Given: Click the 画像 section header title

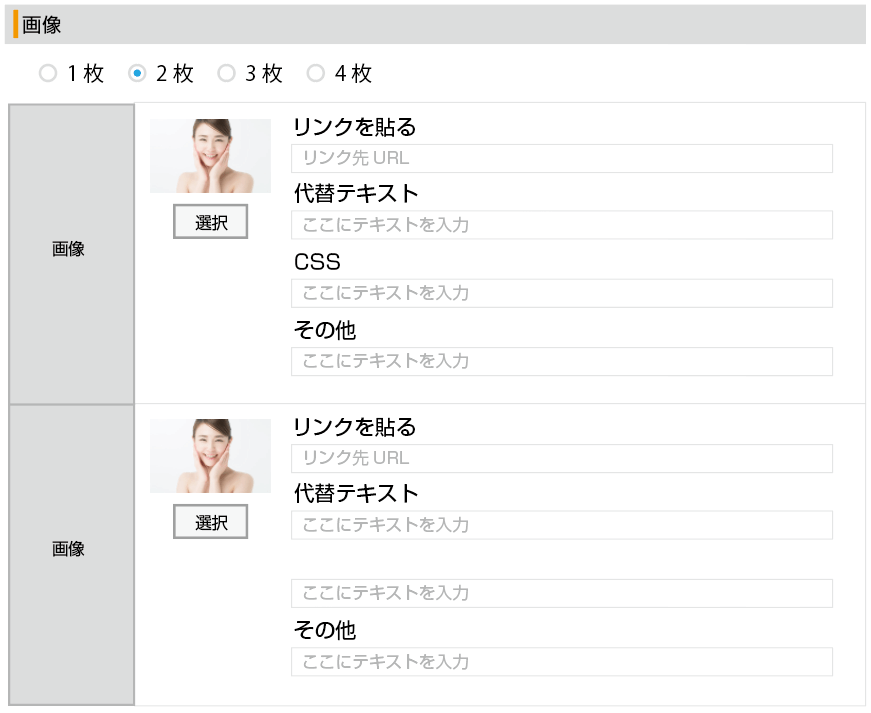Looking at the screenshot, I should point(42,25).
